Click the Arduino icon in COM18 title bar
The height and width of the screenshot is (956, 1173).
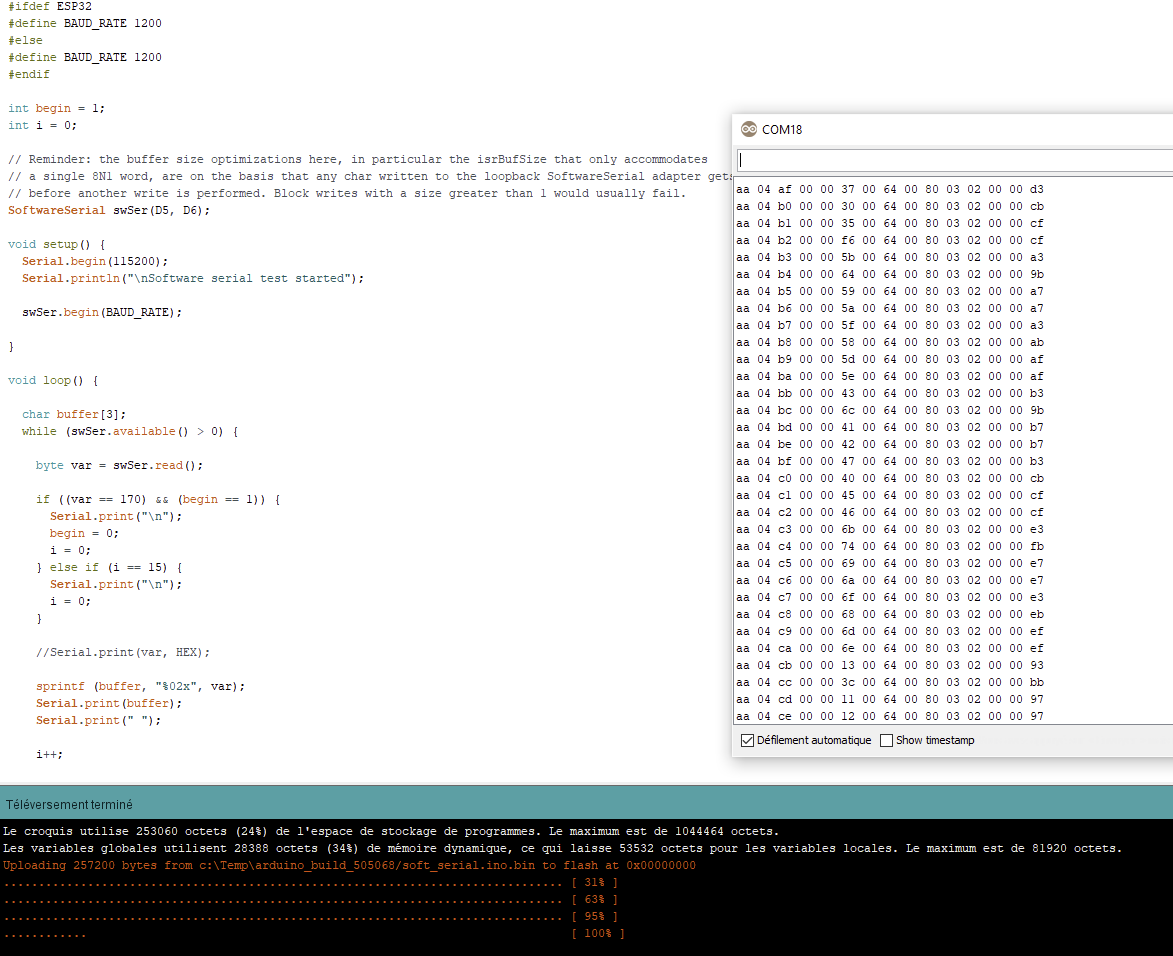[748, 129]
